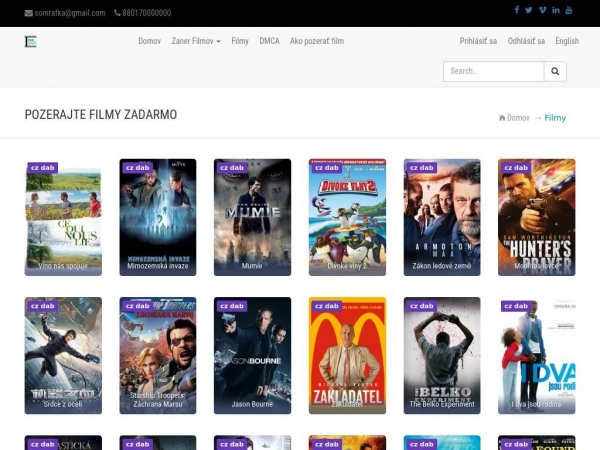The width and height of the screenshot is (600, 450).
Task: Click the home icon in breadcrumb
Action: point(502,118)
